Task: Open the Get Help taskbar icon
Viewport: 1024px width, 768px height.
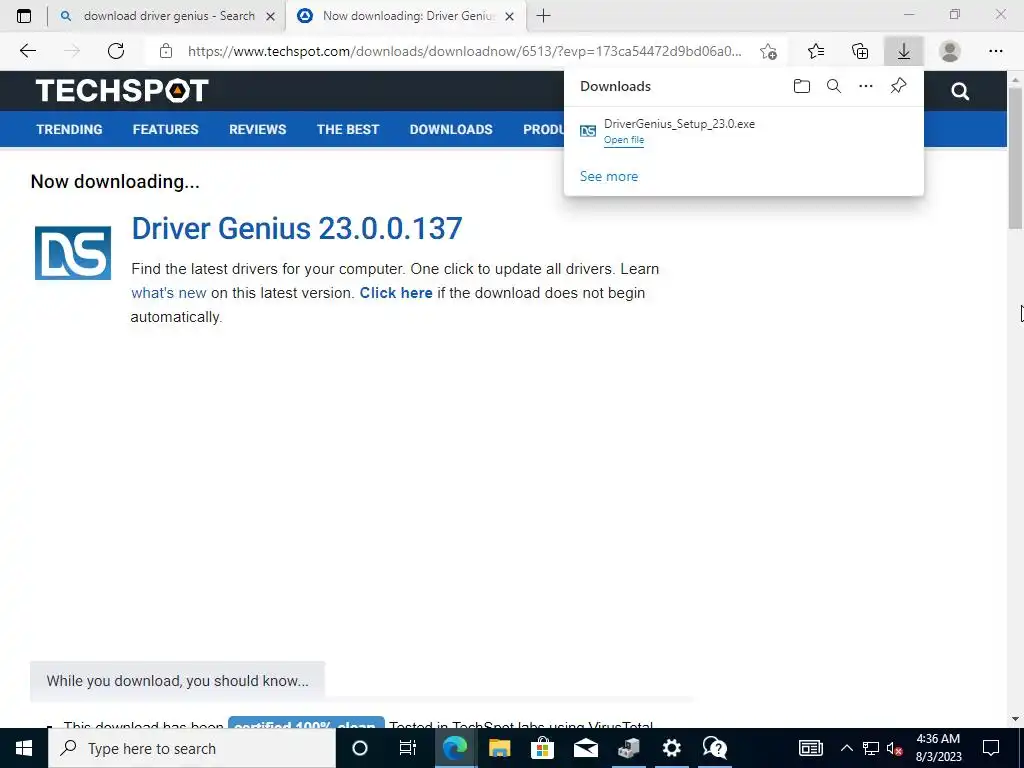Action: tap(715, 748)
